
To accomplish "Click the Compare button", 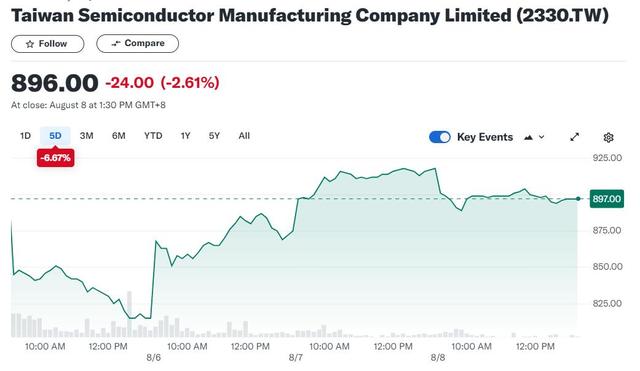I will (x=138, y=44).
